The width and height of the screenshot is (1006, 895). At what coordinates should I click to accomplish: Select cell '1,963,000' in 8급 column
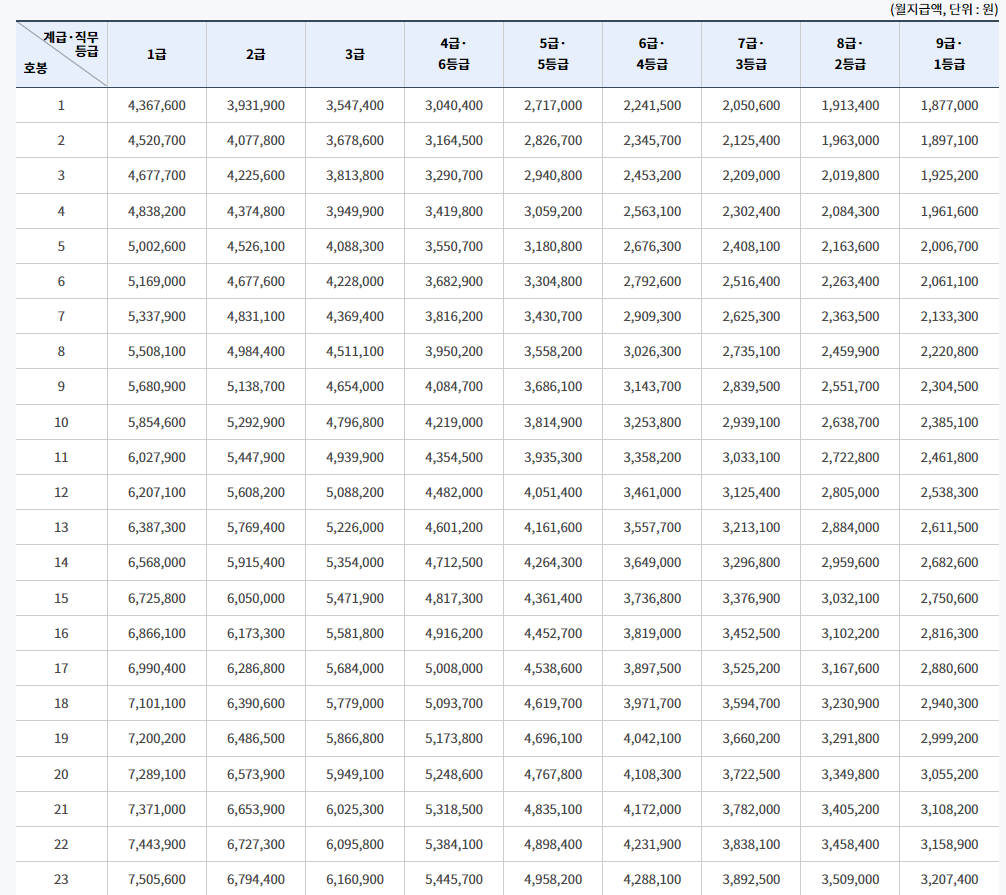[x=850, y=141]
